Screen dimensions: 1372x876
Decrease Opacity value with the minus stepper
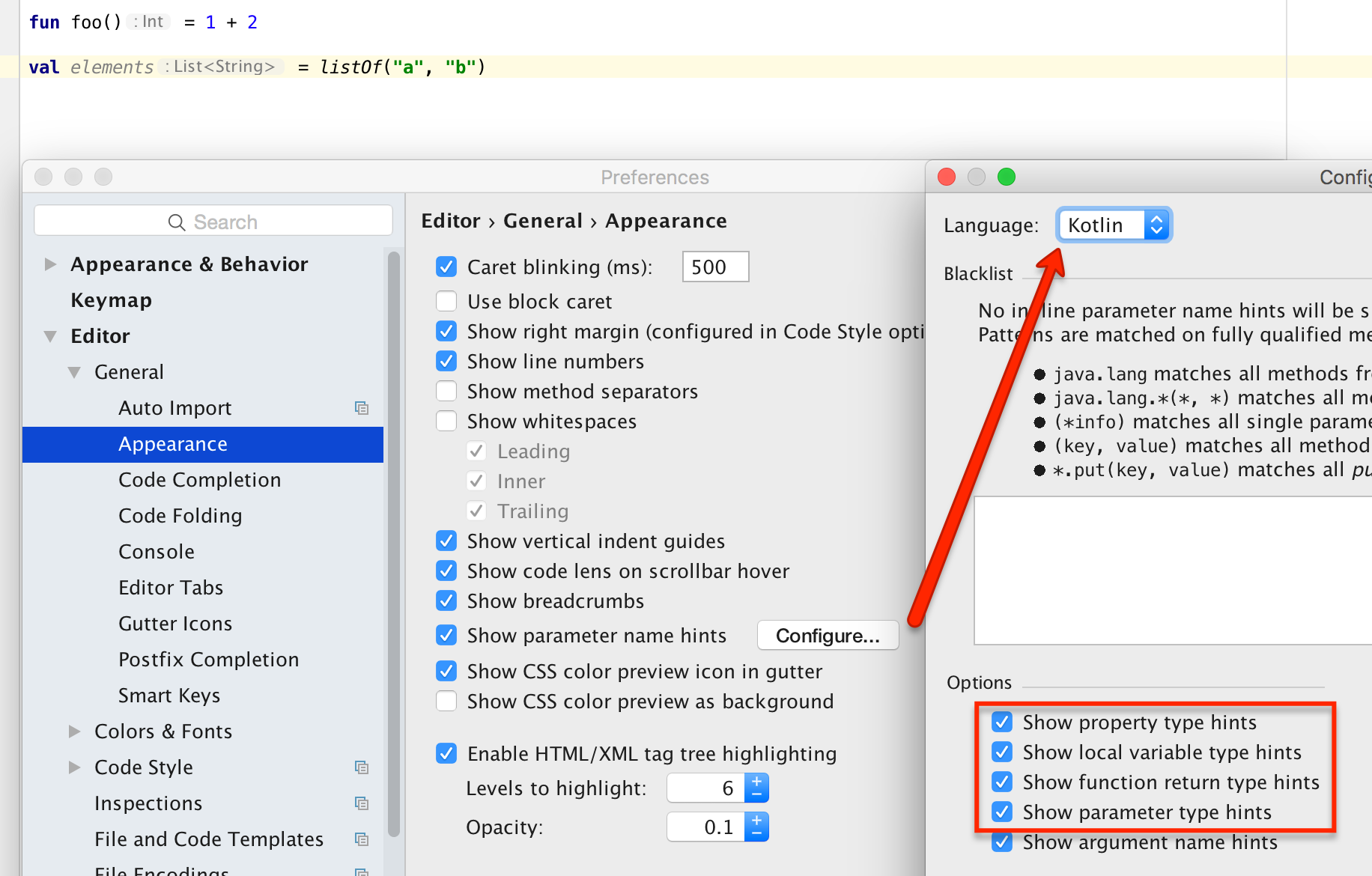[757, 834]
